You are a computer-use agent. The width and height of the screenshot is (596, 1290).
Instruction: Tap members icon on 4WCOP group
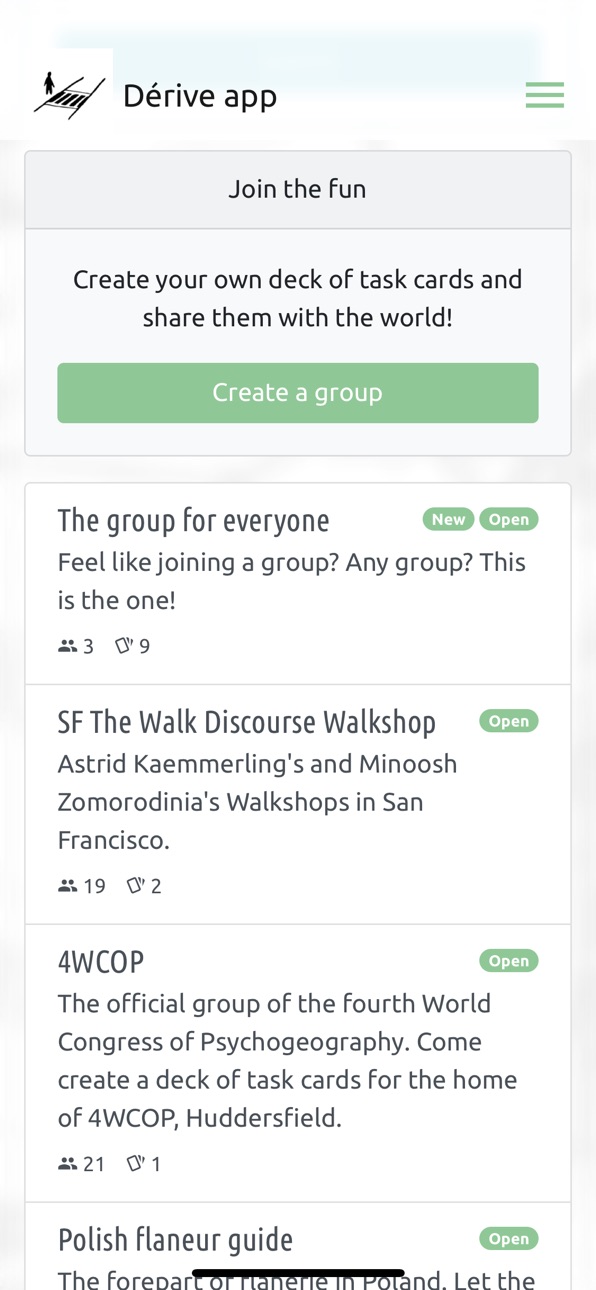point(68,1164)
